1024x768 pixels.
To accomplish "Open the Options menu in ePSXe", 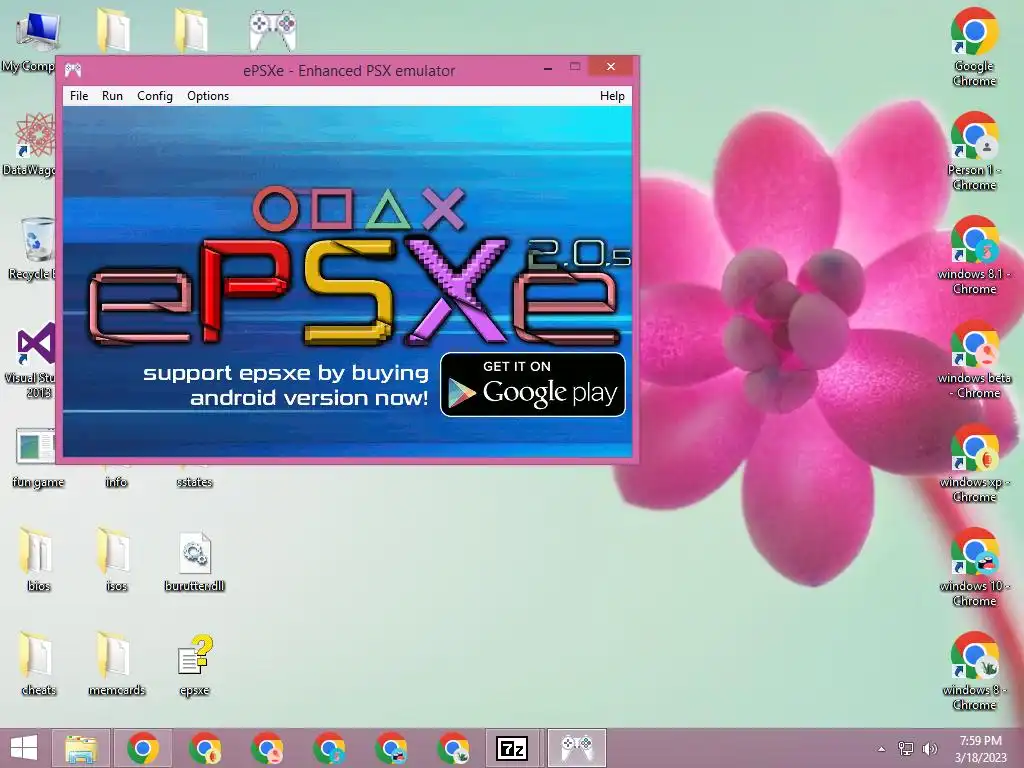I will (x=208, y=96).
